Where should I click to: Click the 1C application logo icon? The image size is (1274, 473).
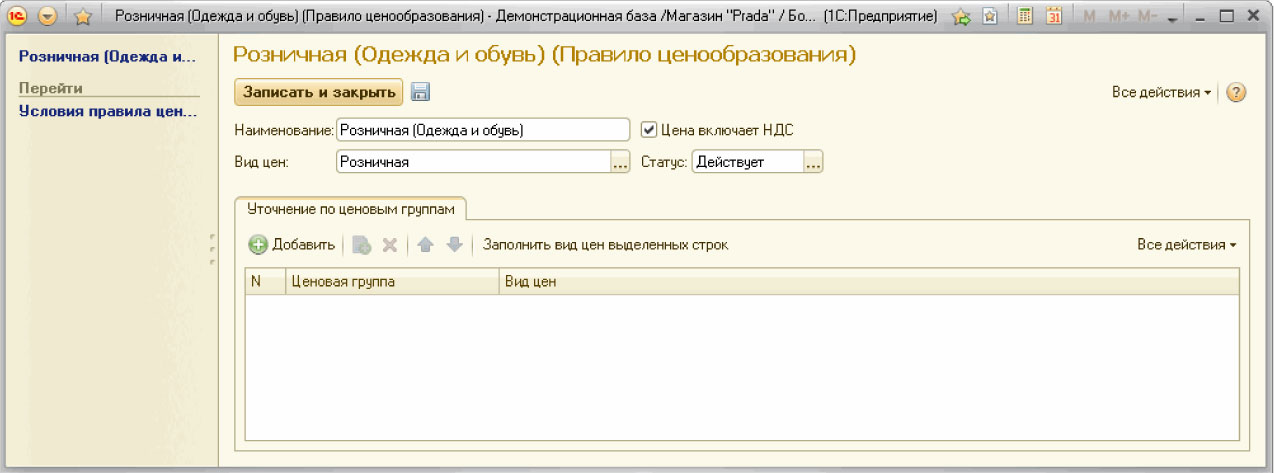(17, 16)
